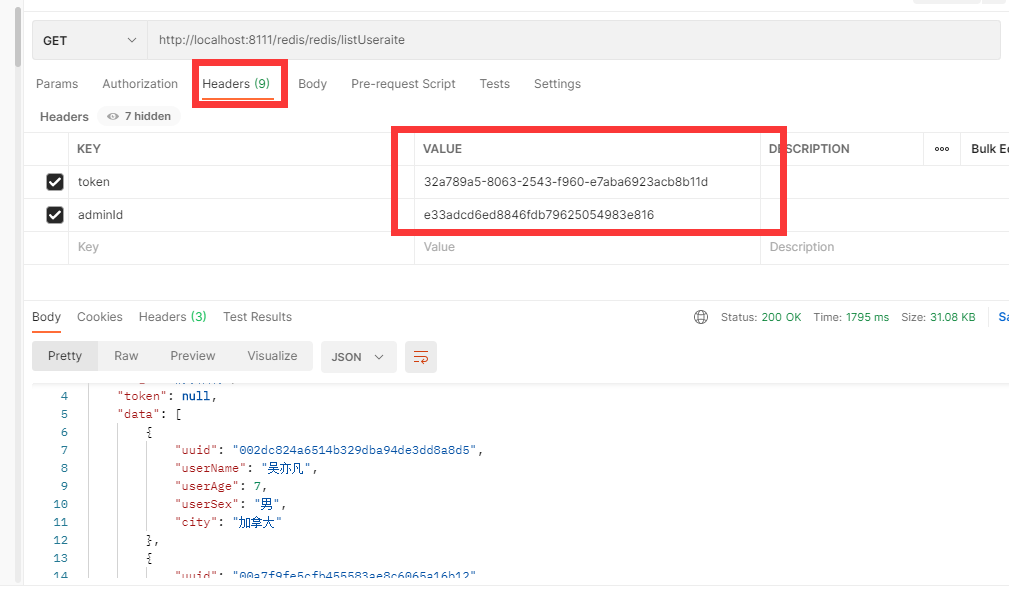Open the HTTP method dropdown showing GET
The height and width of the screenshot is (594, 1009).
[x=88, y=39]
